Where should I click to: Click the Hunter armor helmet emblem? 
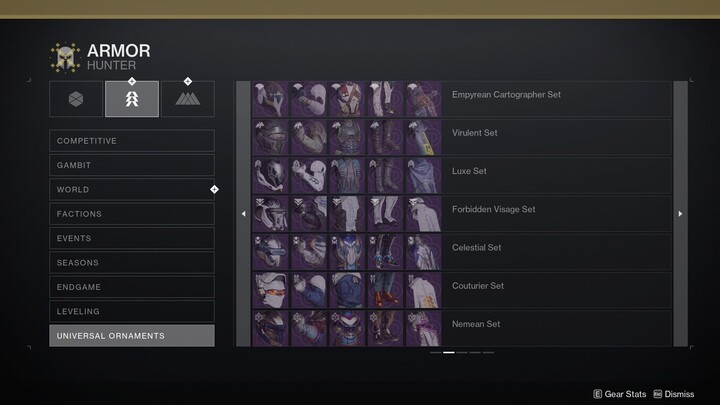tap(65, 57)
